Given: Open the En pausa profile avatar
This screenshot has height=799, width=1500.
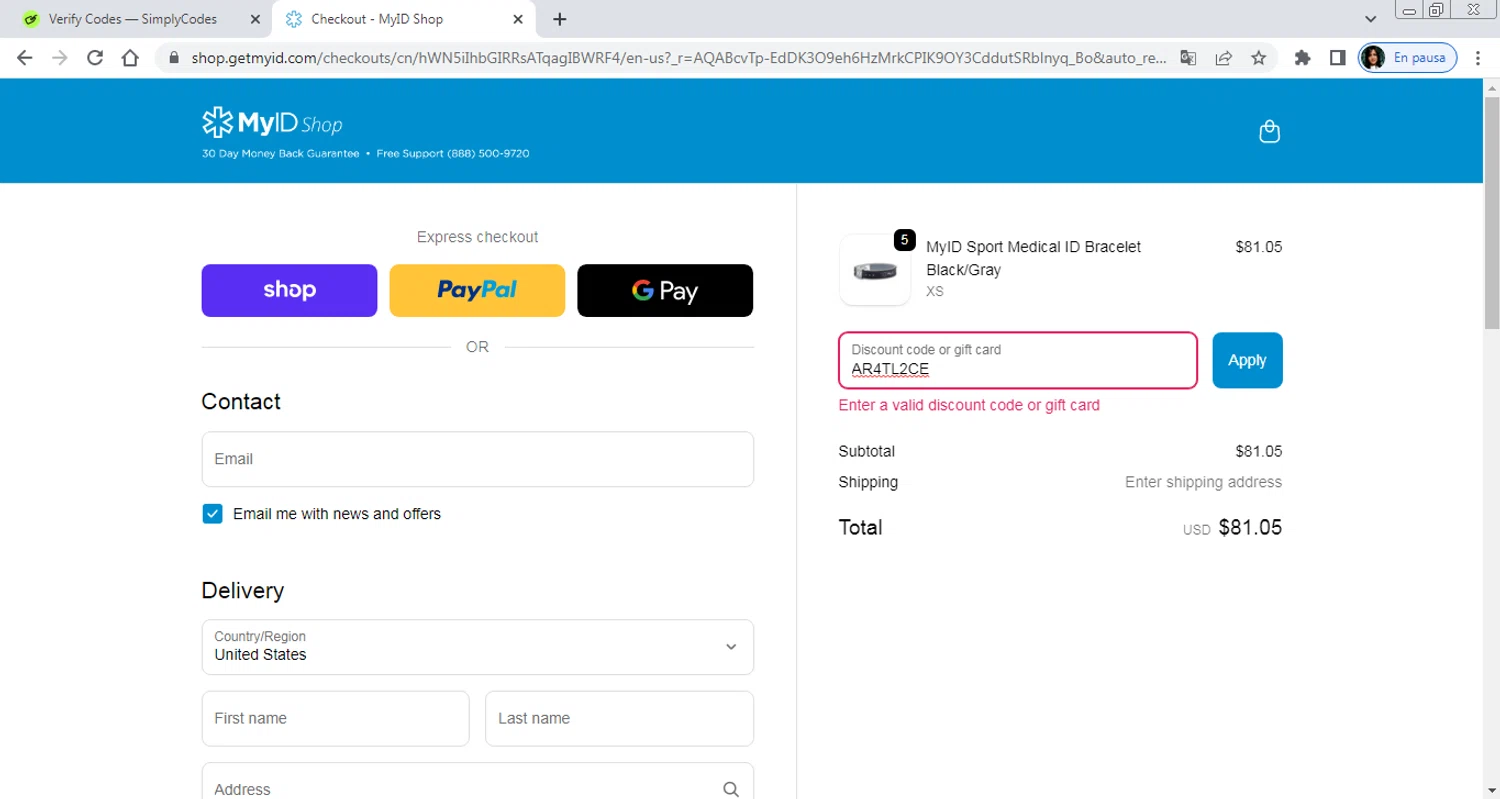Looking at the screenshot, I should click(1407, 58).
